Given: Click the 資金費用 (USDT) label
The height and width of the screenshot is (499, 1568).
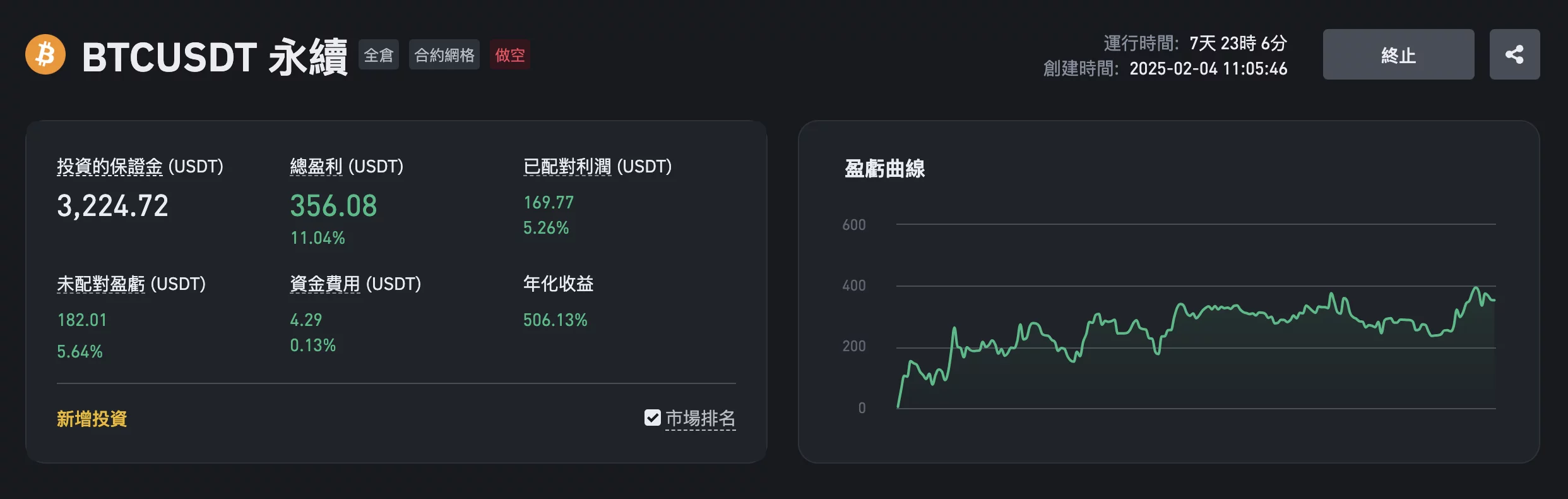Looking at the screenshot, I should (355, 284).
